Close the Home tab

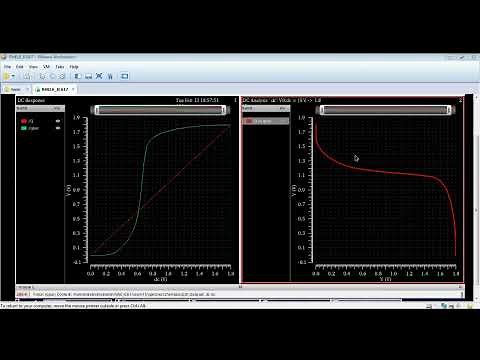(28, 89)
